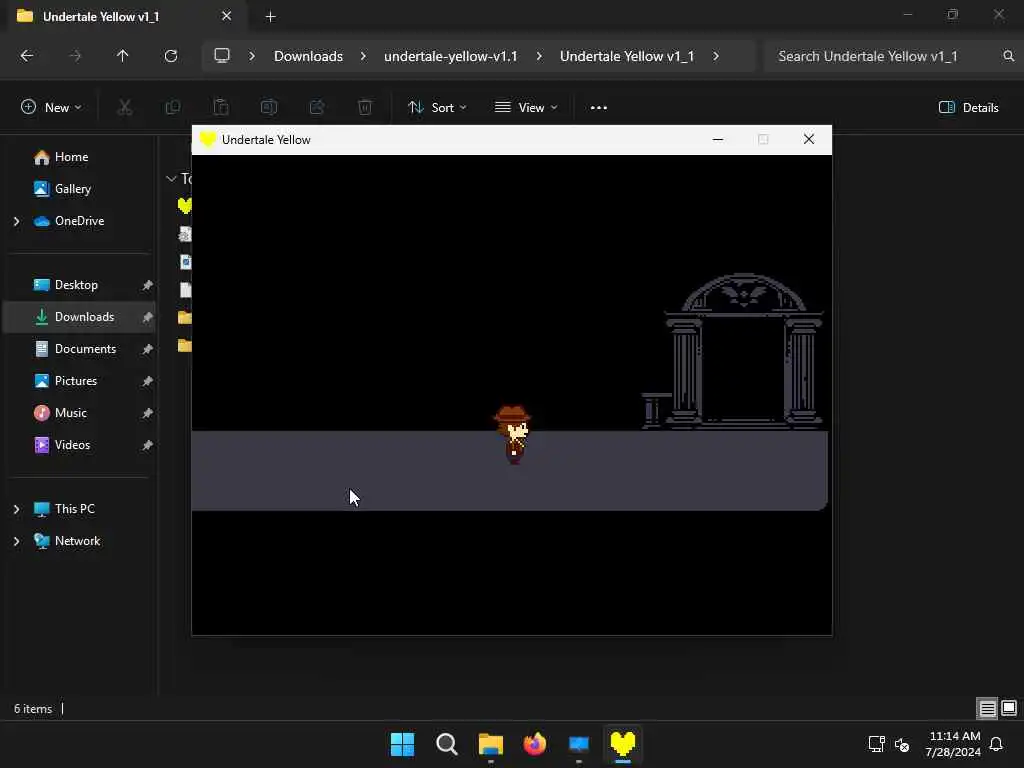
Task: Click the character in the game
Action: [x=513, y=435]
